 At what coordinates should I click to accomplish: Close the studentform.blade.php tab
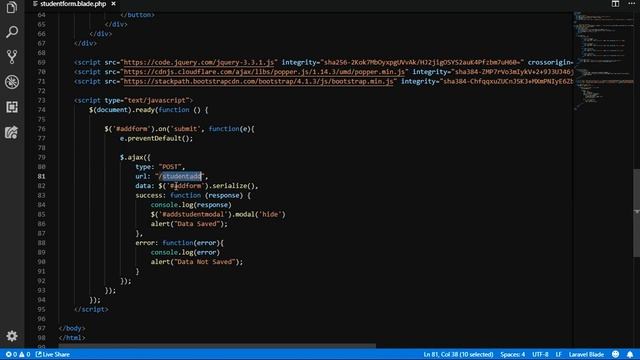tap(113, 4)
